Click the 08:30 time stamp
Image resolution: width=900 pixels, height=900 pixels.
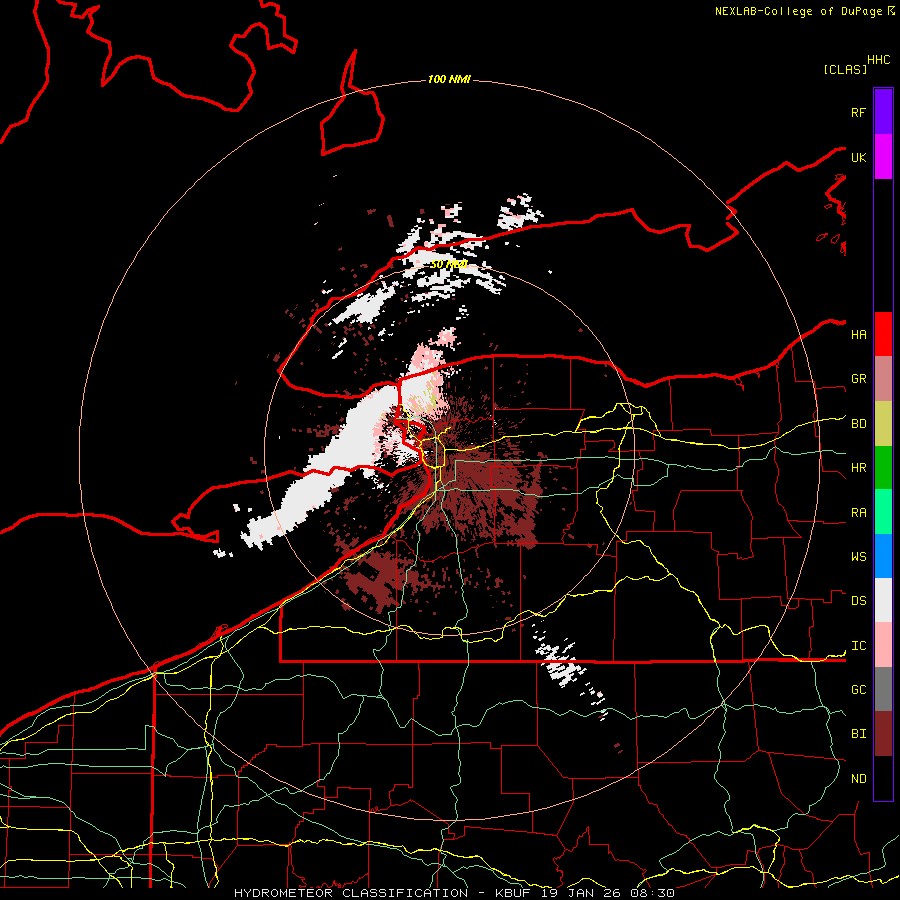click(x=651, y=893)
